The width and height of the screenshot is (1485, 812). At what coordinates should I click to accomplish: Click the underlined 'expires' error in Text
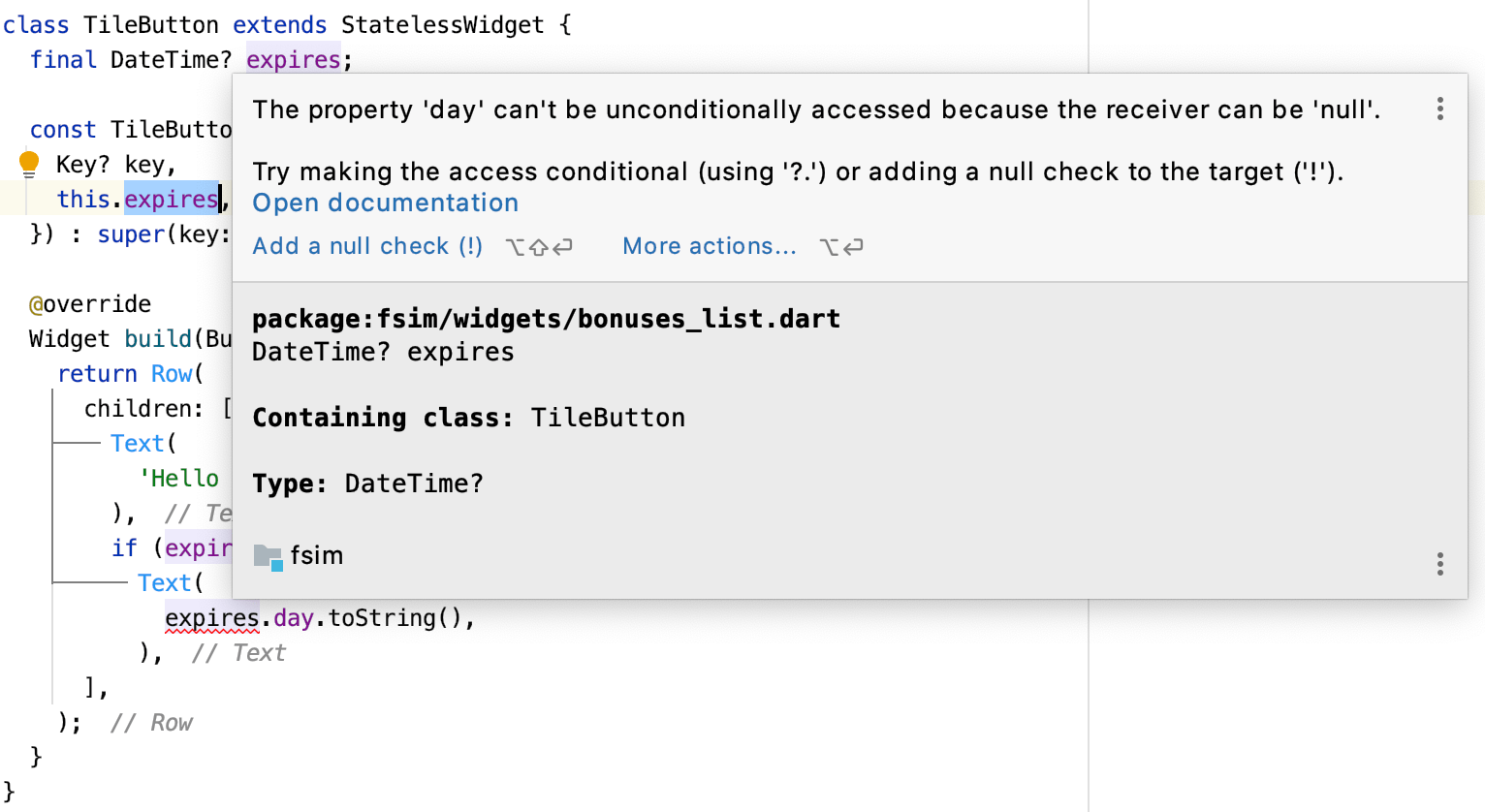(x=211, y=618)
